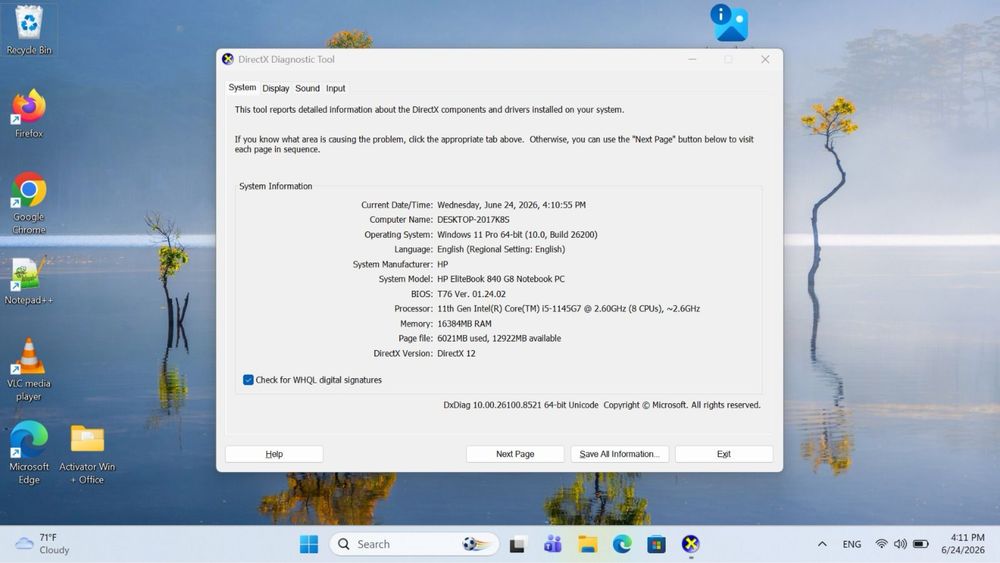This screenshot has width=1000, height=563.
Task: Open Microsoft Teams from the taskbar
Action: coord(552,544)
